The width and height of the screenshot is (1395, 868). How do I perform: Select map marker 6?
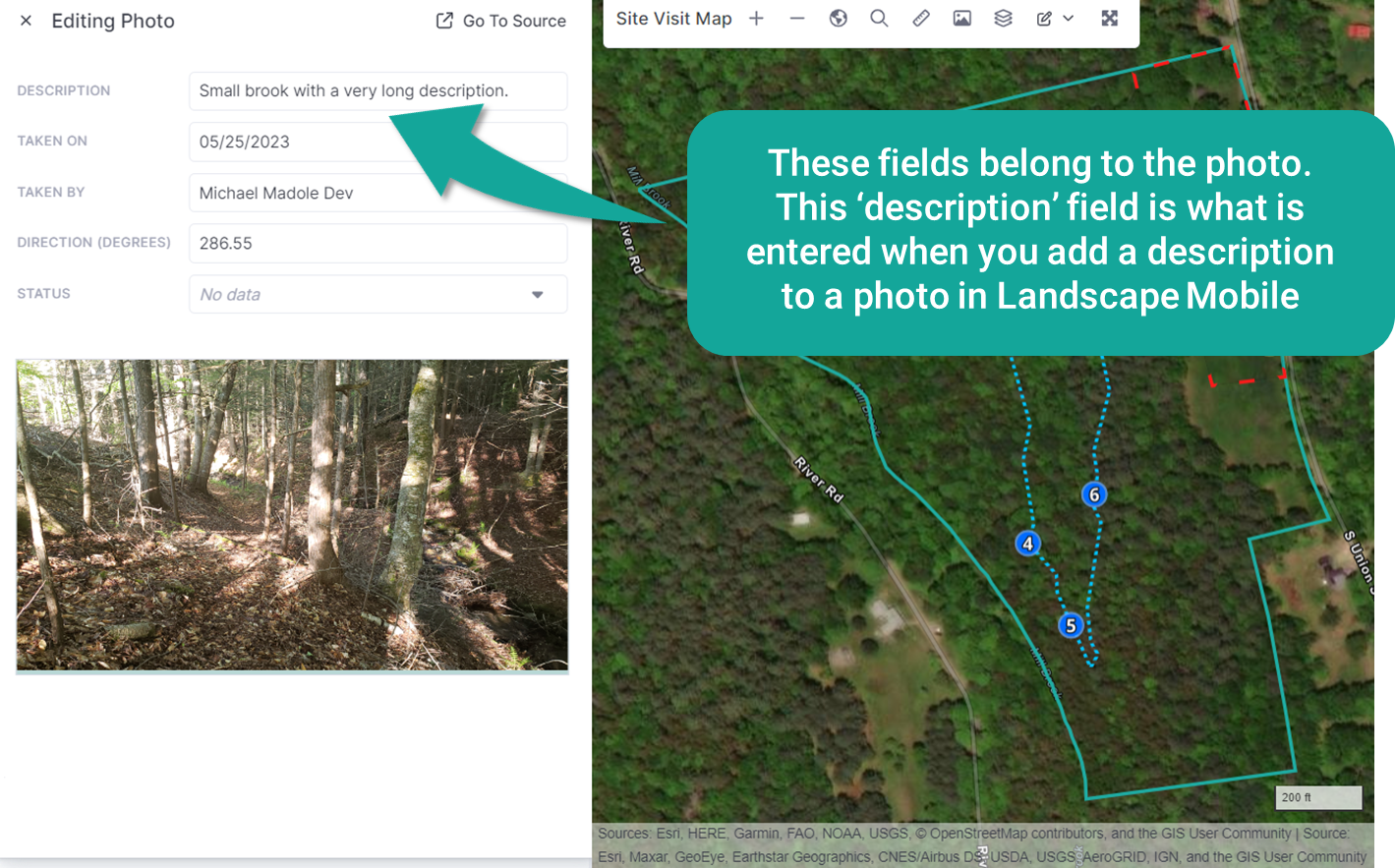click(x=1094, y=494)
